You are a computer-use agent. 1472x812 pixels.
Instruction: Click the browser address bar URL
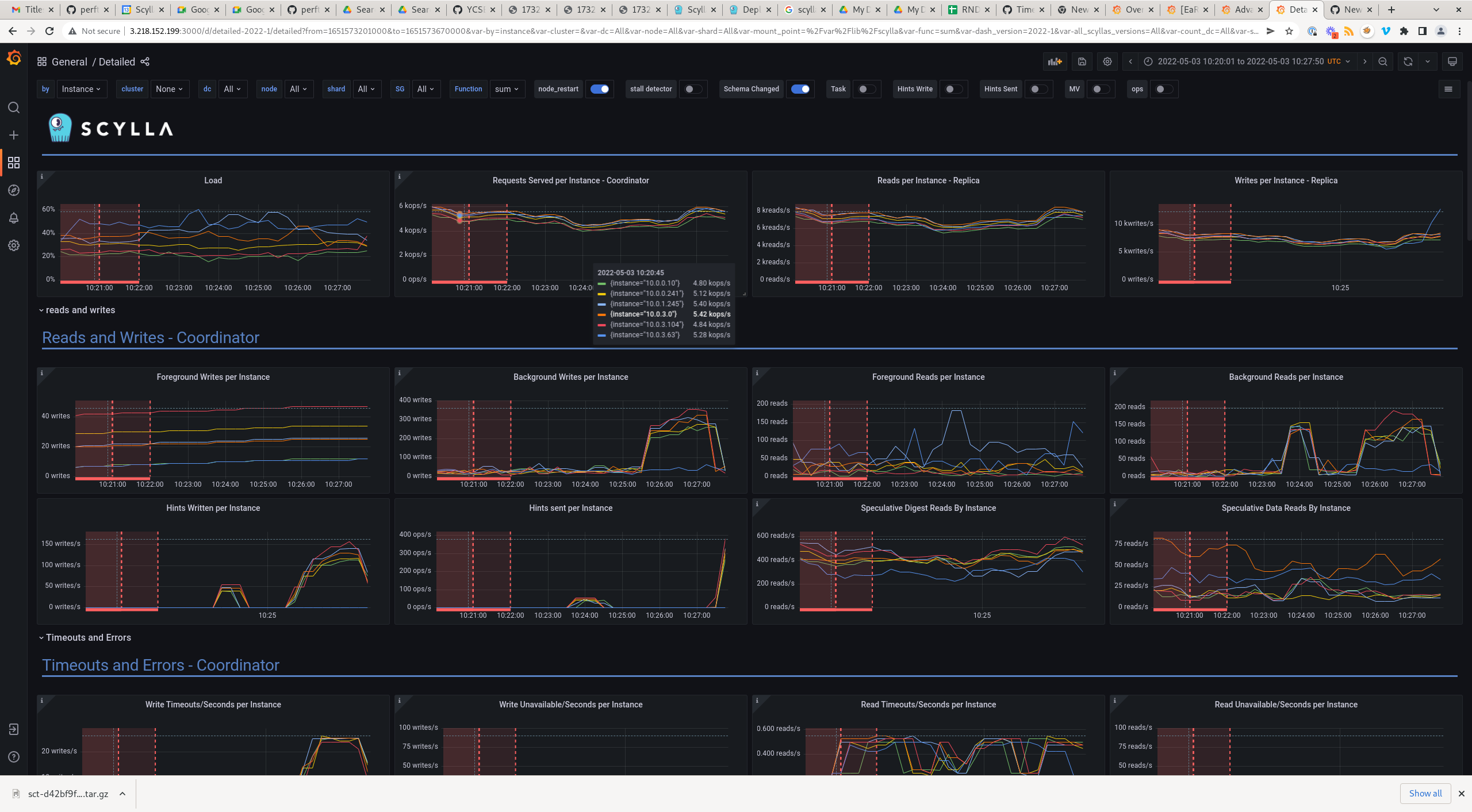click(x=693, y=31)
